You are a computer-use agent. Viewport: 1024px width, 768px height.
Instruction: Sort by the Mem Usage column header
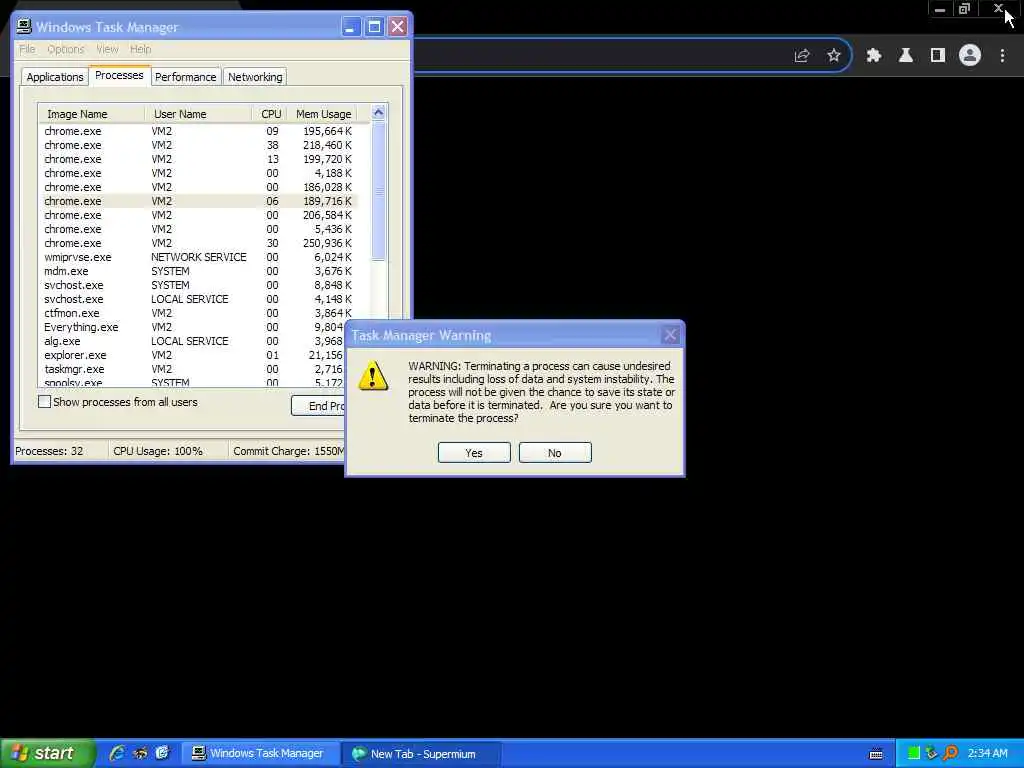[x=324, y=114]
